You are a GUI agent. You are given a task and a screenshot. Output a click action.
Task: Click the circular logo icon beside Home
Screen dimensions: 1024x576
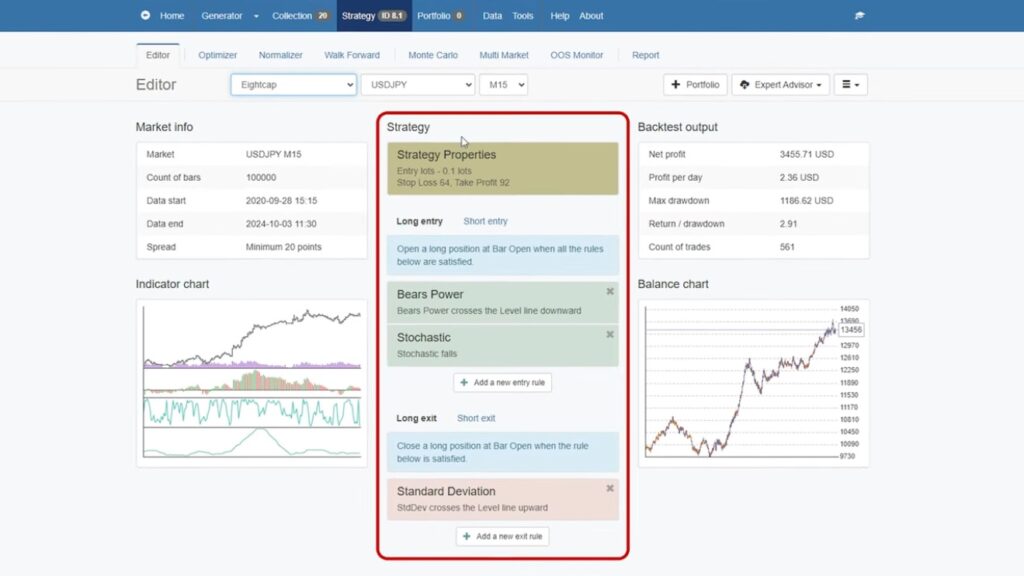(145, 16)
